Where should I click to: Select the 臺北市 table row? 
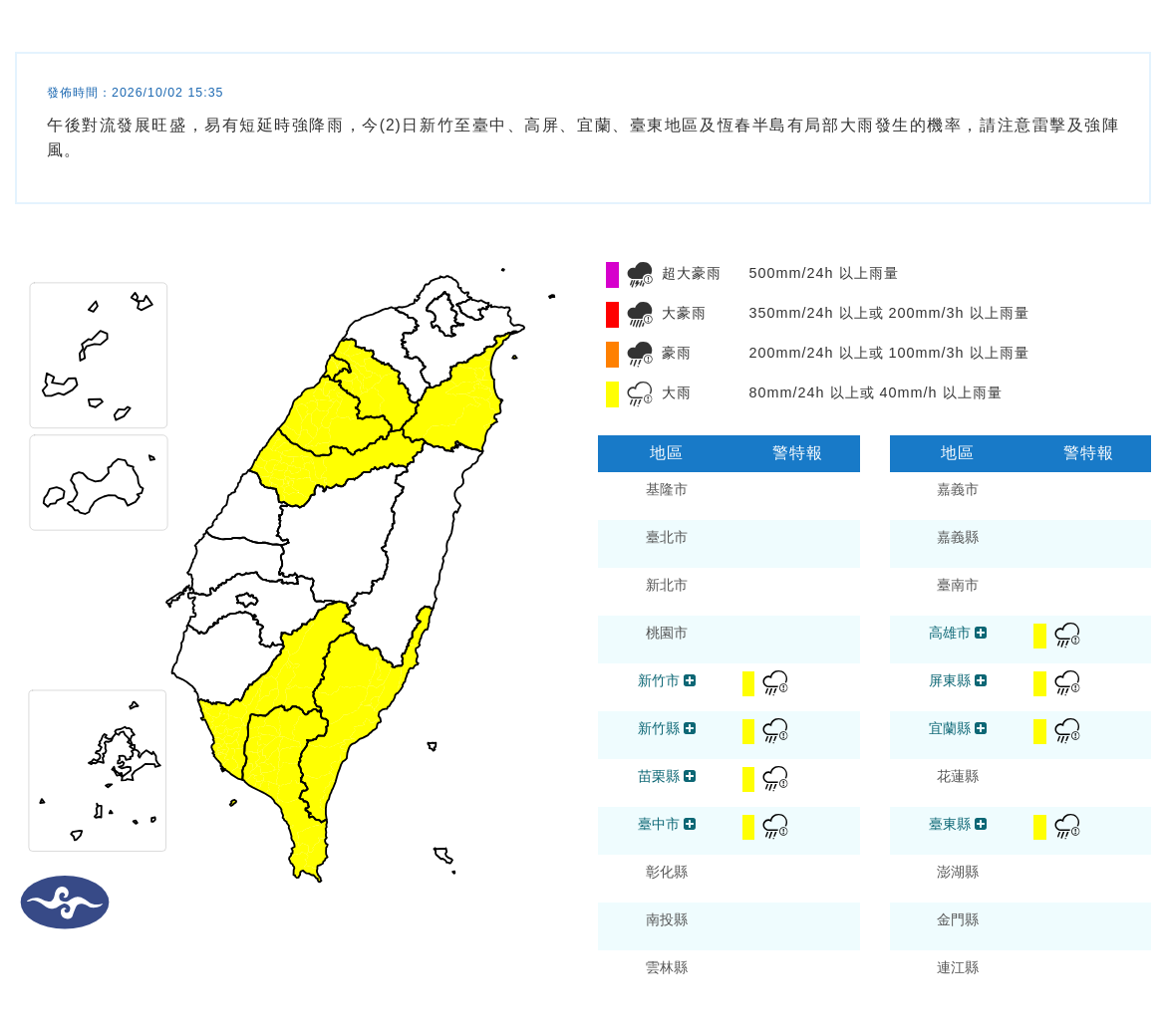coord(729,543)
